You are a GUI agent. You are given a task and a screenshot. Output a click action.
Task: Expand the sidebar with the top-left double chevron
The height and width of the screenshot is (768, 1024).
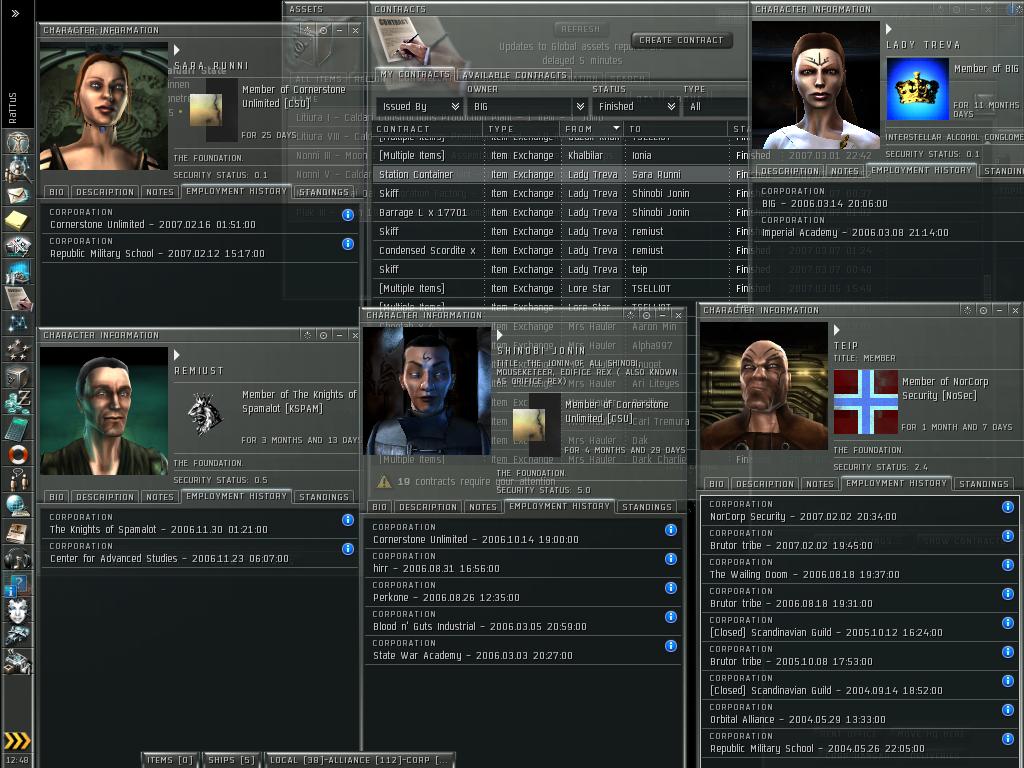pos(15,13)
